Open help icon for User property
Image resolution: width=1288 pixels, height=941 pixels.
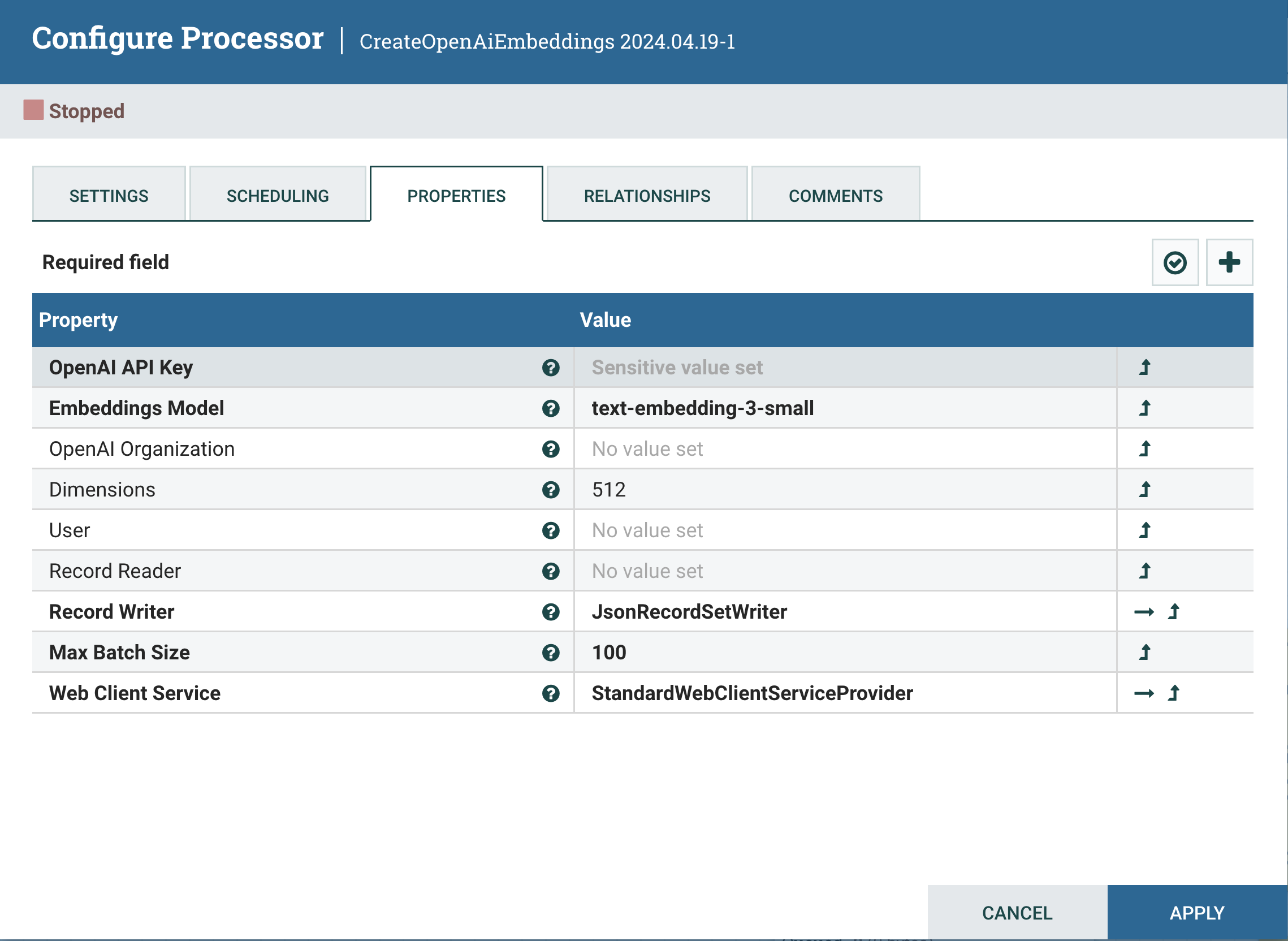550,531
